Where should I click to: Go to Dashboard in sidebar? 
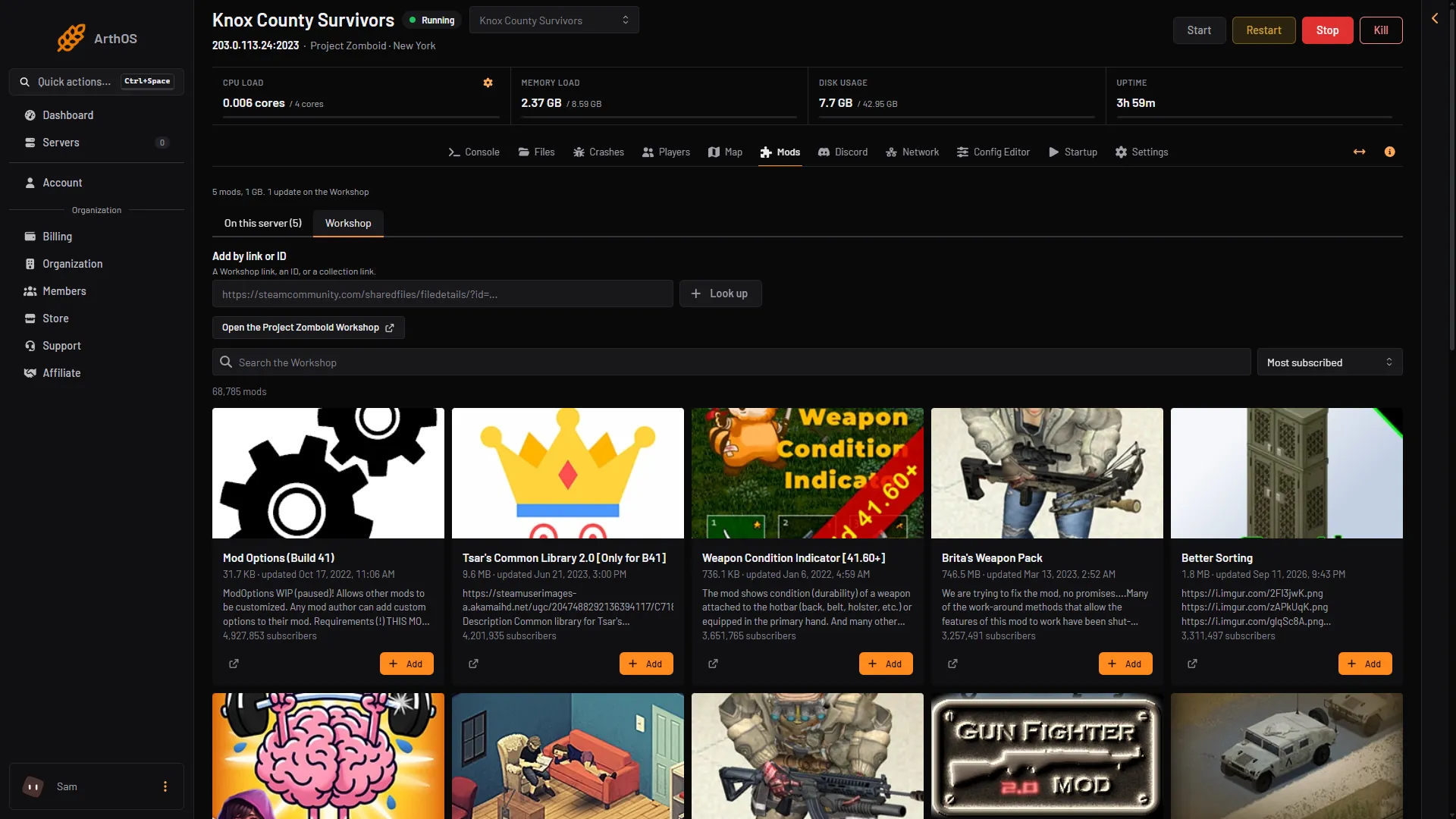[x=96, y=115]
